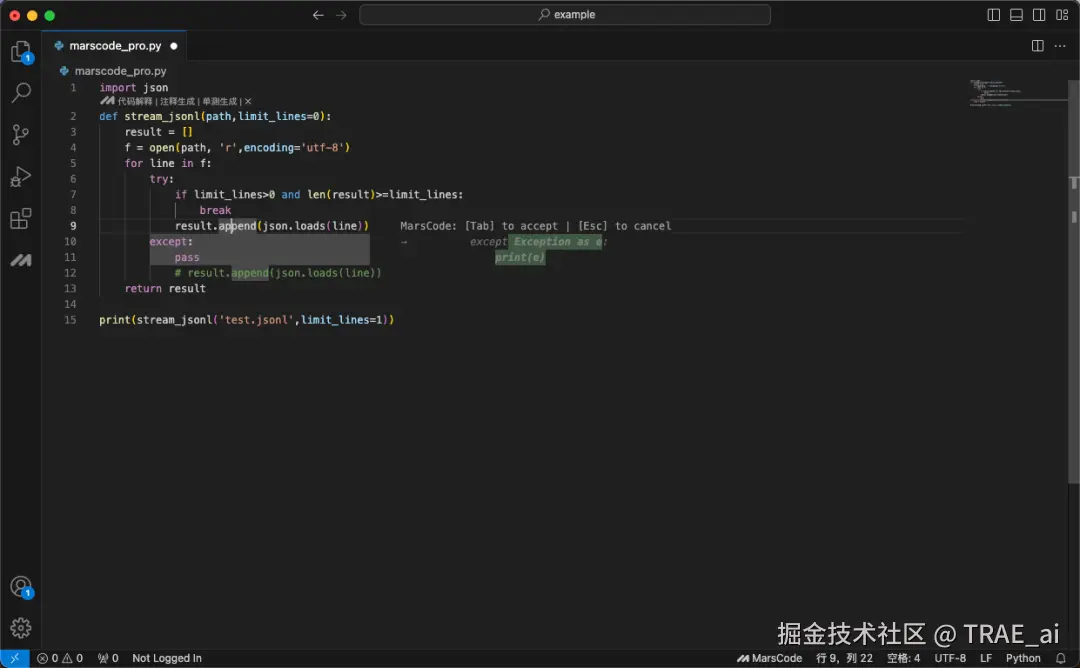This screenshot has width=1080, height=668.
Task: Click MarsCode status bar item
Action: click(x=769, y=658)
